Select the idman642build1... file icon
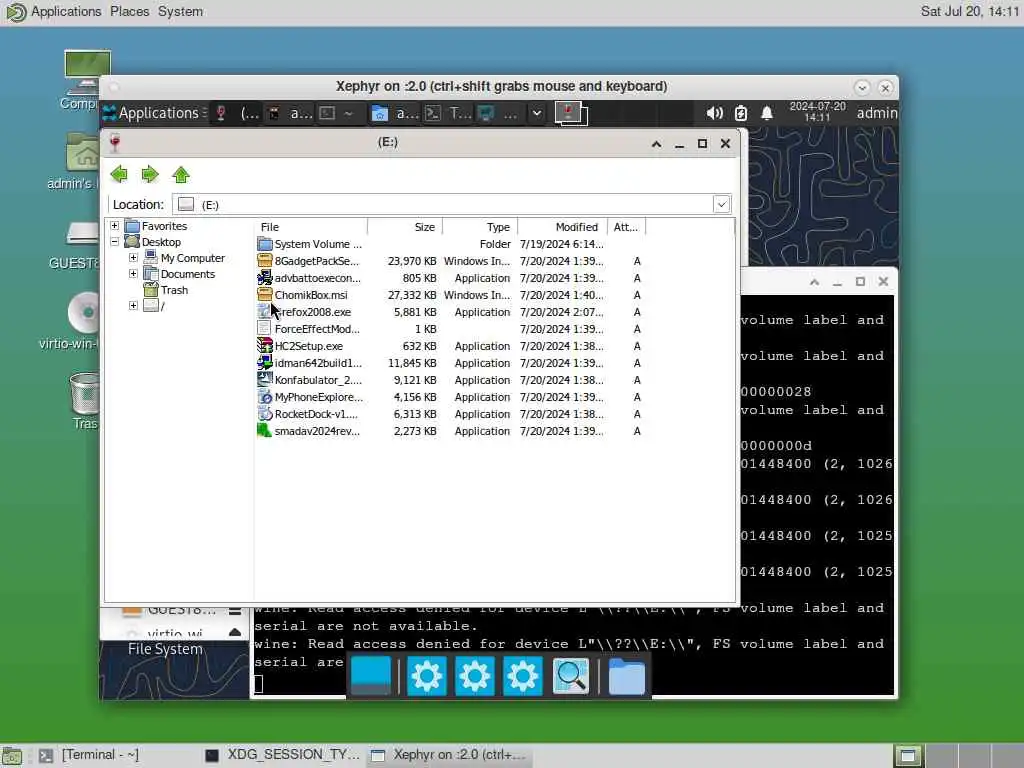This screenshot has width=1024, height=768. click(x=264, y=363)
